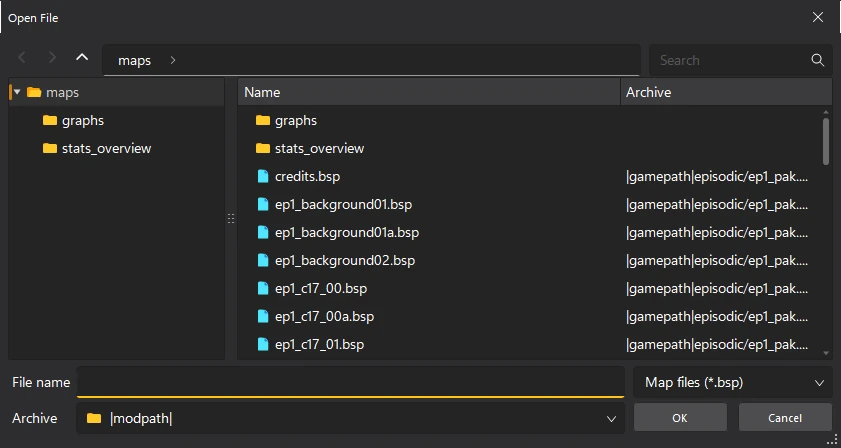841x448 pixels.
Task: Click the dialog resize grip corner
Action: point(832,439)
